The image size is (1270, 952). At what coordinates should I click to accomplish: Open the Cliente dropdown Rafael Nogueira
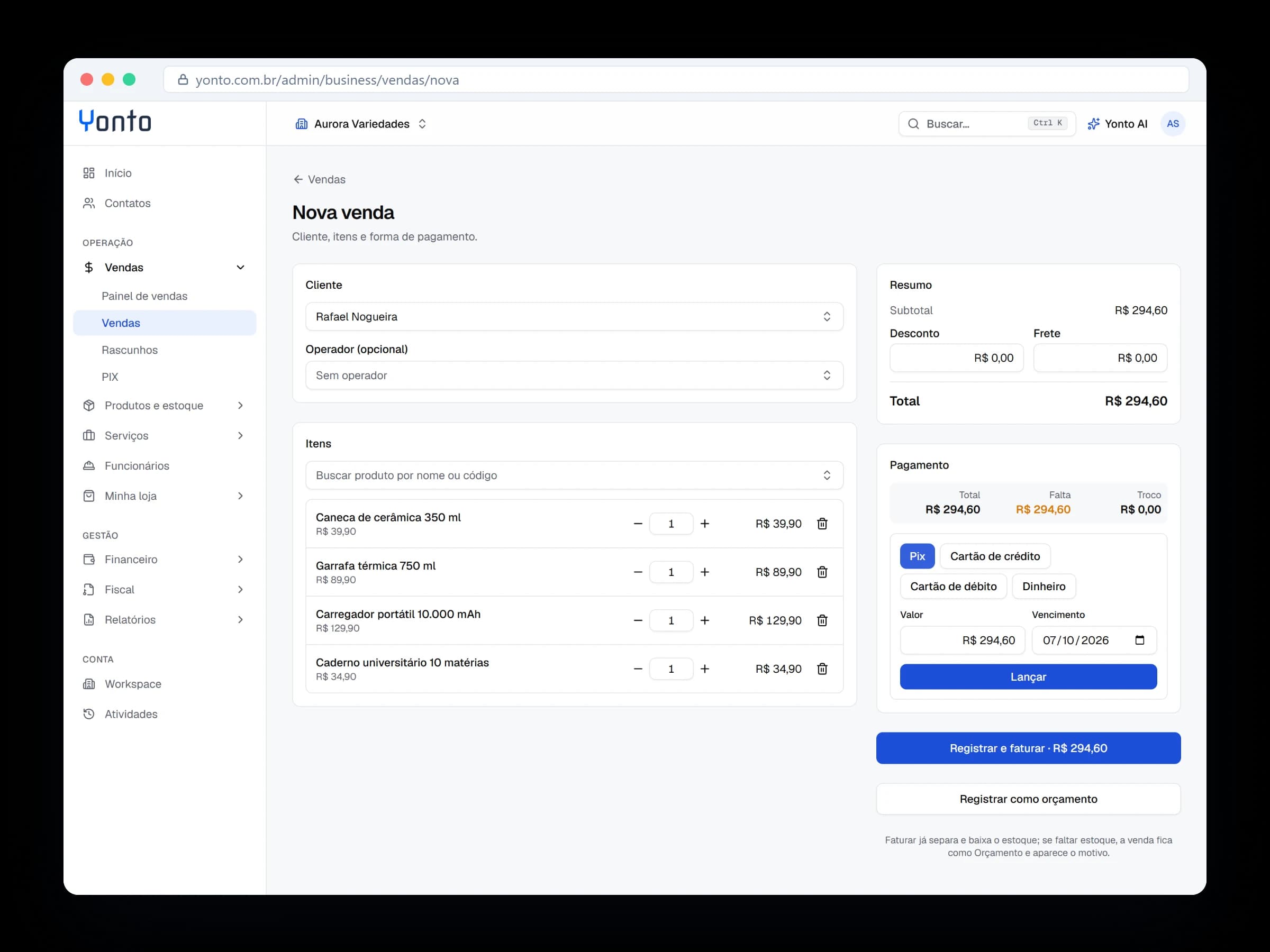574,317
